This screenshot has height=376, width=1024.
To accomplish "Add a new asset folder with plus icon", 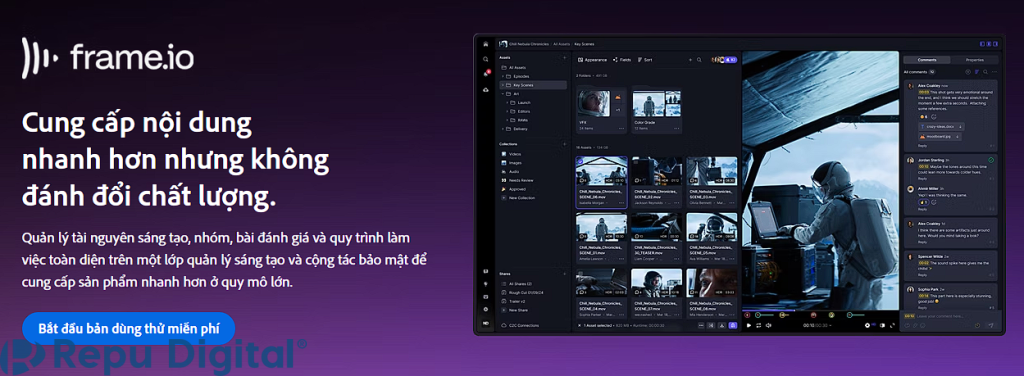I will click(x=564, y=58).
